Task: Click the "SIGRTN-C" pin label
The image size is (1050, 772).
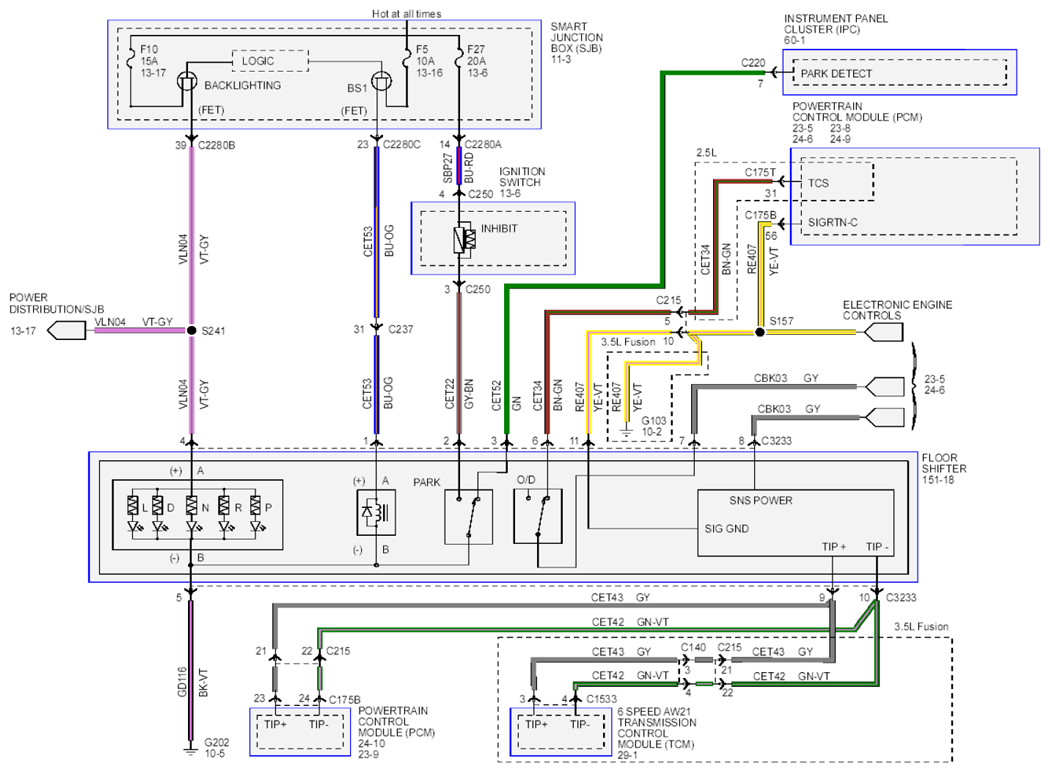Action: (832, 222)
